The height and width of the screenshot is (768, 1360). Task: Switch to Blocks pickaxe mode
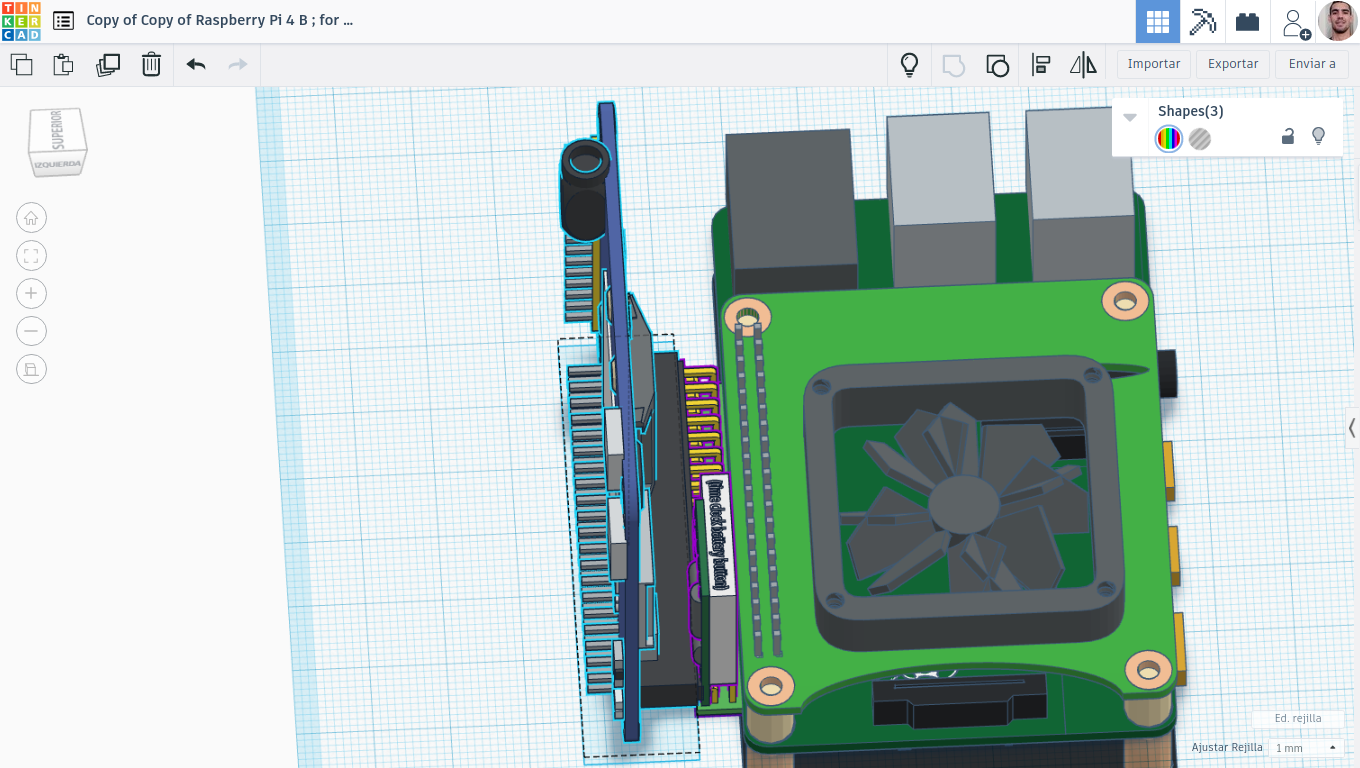1203,22
